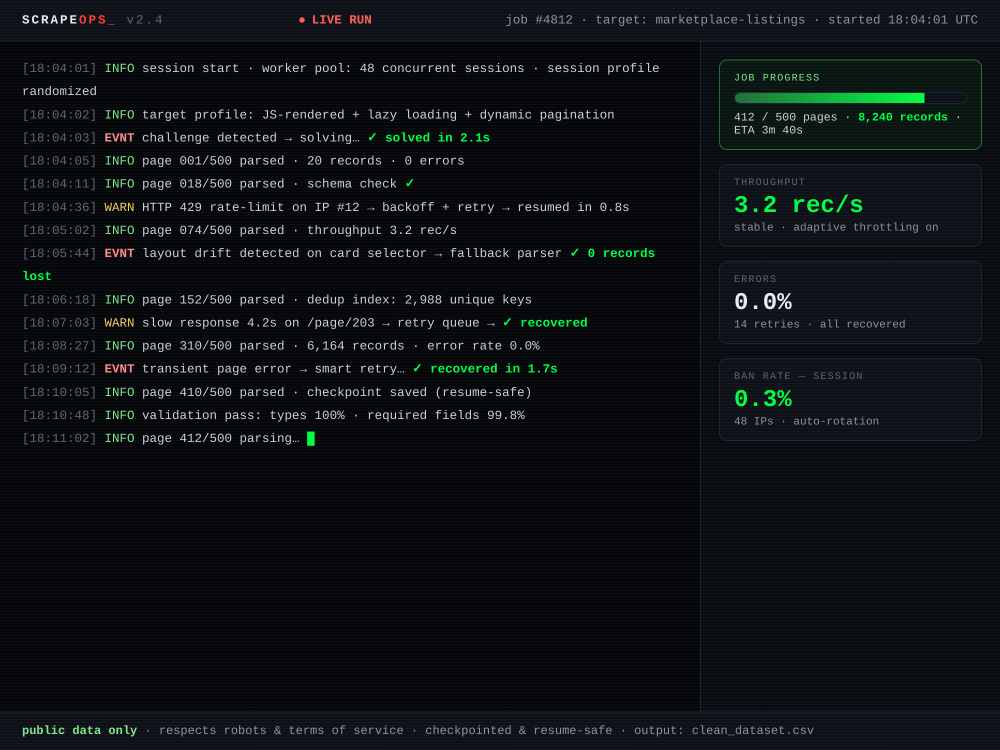Viewport: 1000px width, 750px height.
Task: Click 'checkpointed & resume-safe' footer text
Action: [518, 730]
